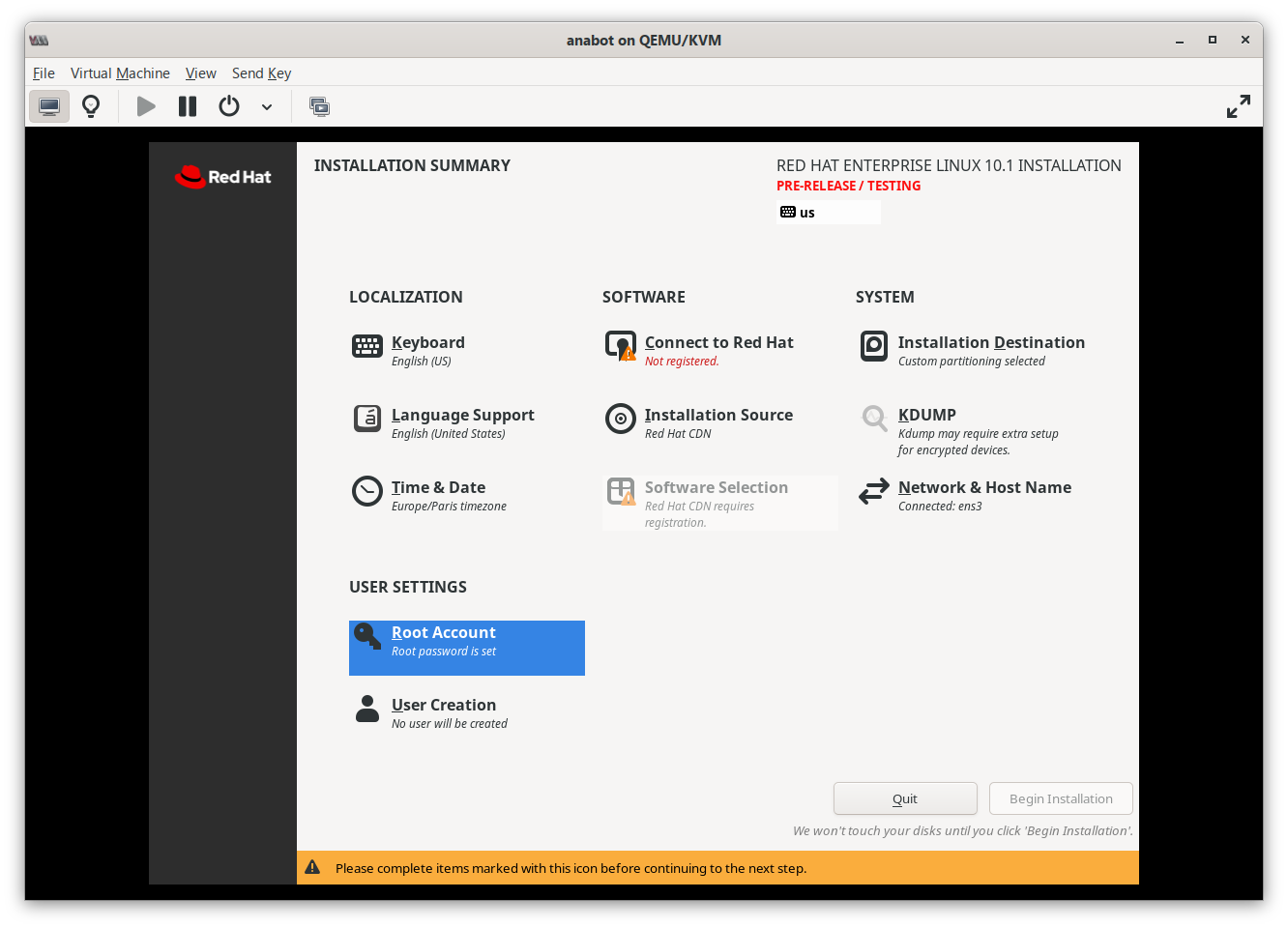This screenshot has width=1288, height=928.
Task: Click the Root Account key icon
Action: [367, 636]
